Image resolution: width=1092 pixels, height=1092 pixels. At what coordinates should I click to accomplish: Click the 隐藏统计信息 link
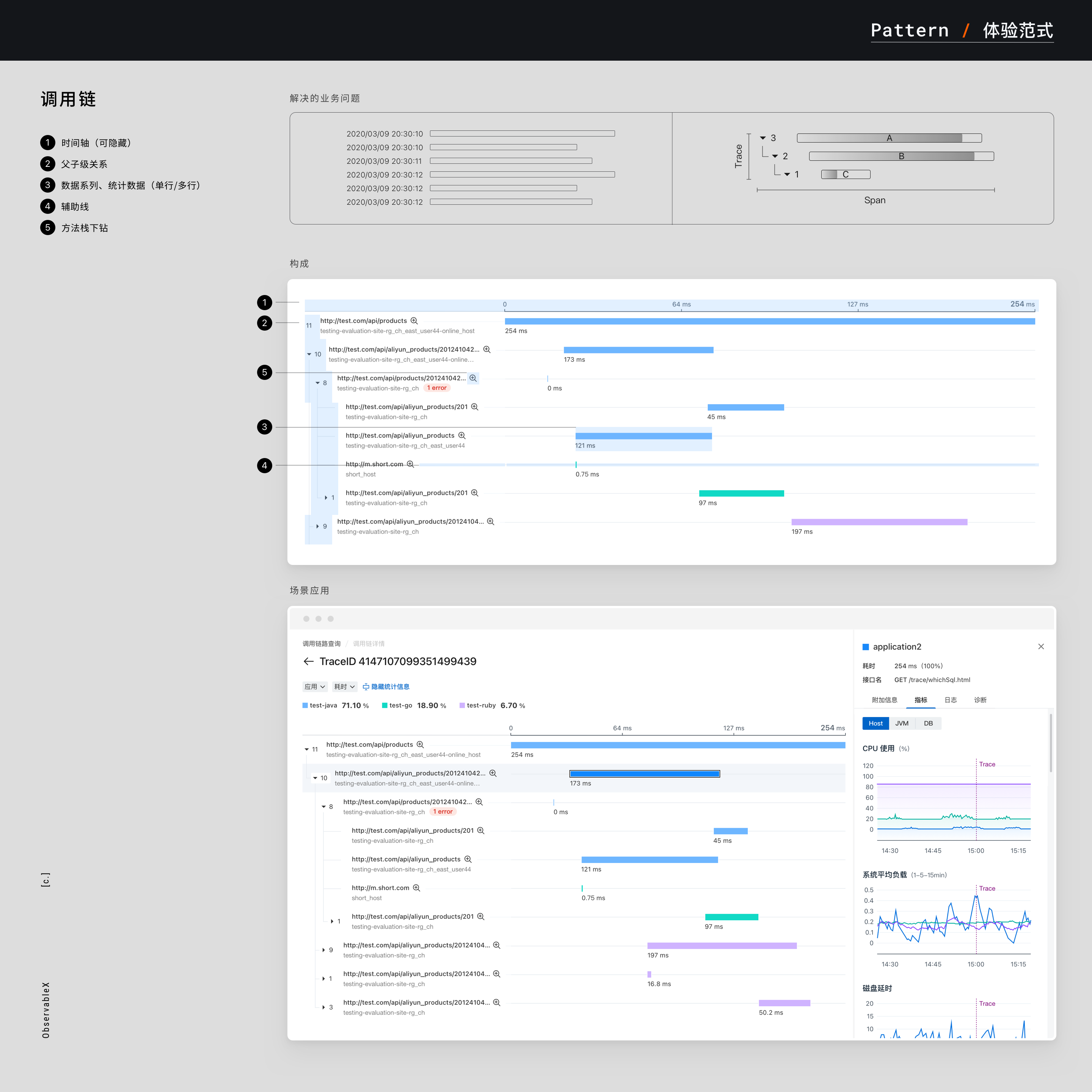[389, 687]
